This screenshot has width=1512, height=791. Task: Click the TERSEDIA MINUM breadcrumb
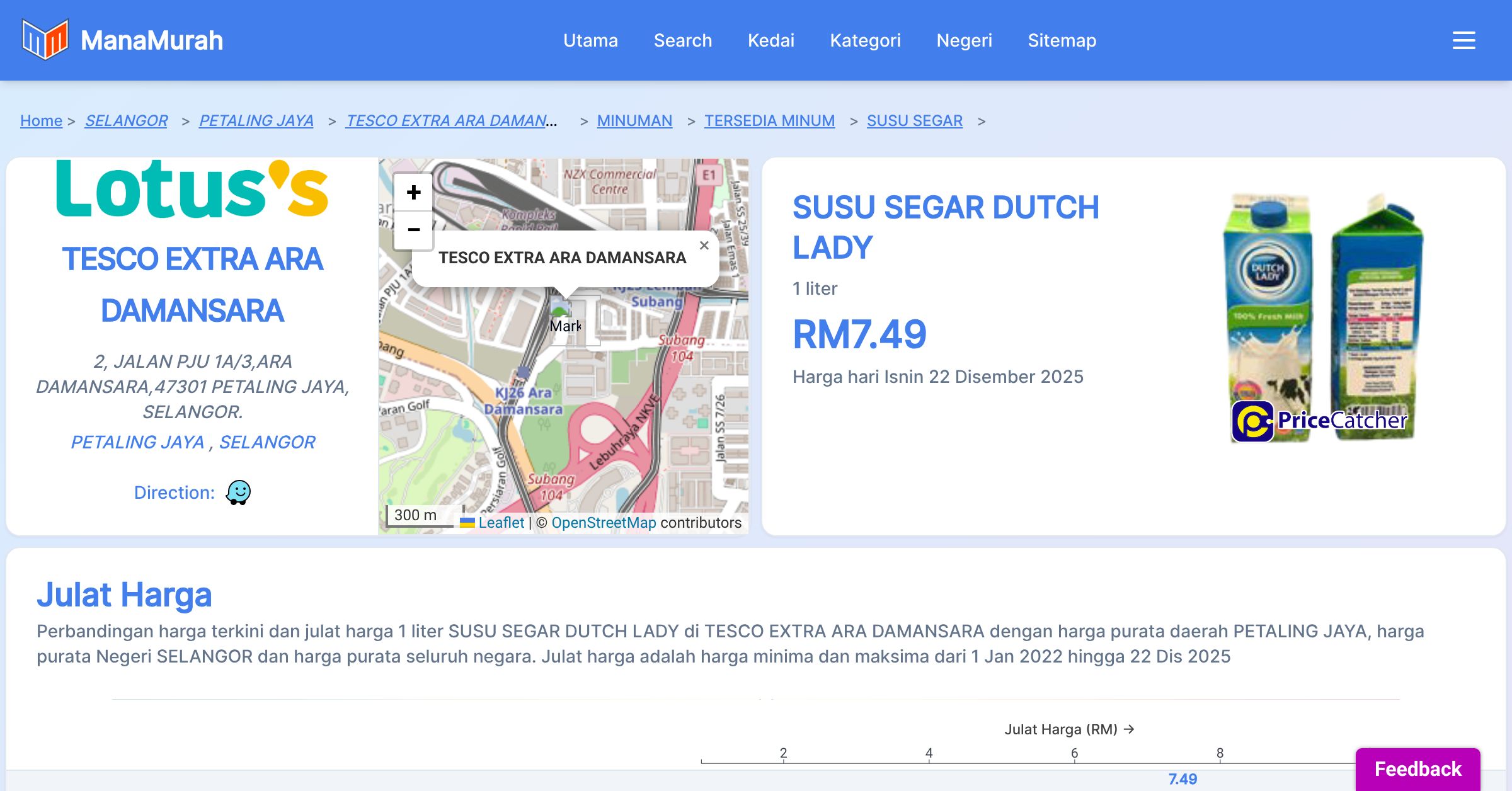click(x=769, y=120)
